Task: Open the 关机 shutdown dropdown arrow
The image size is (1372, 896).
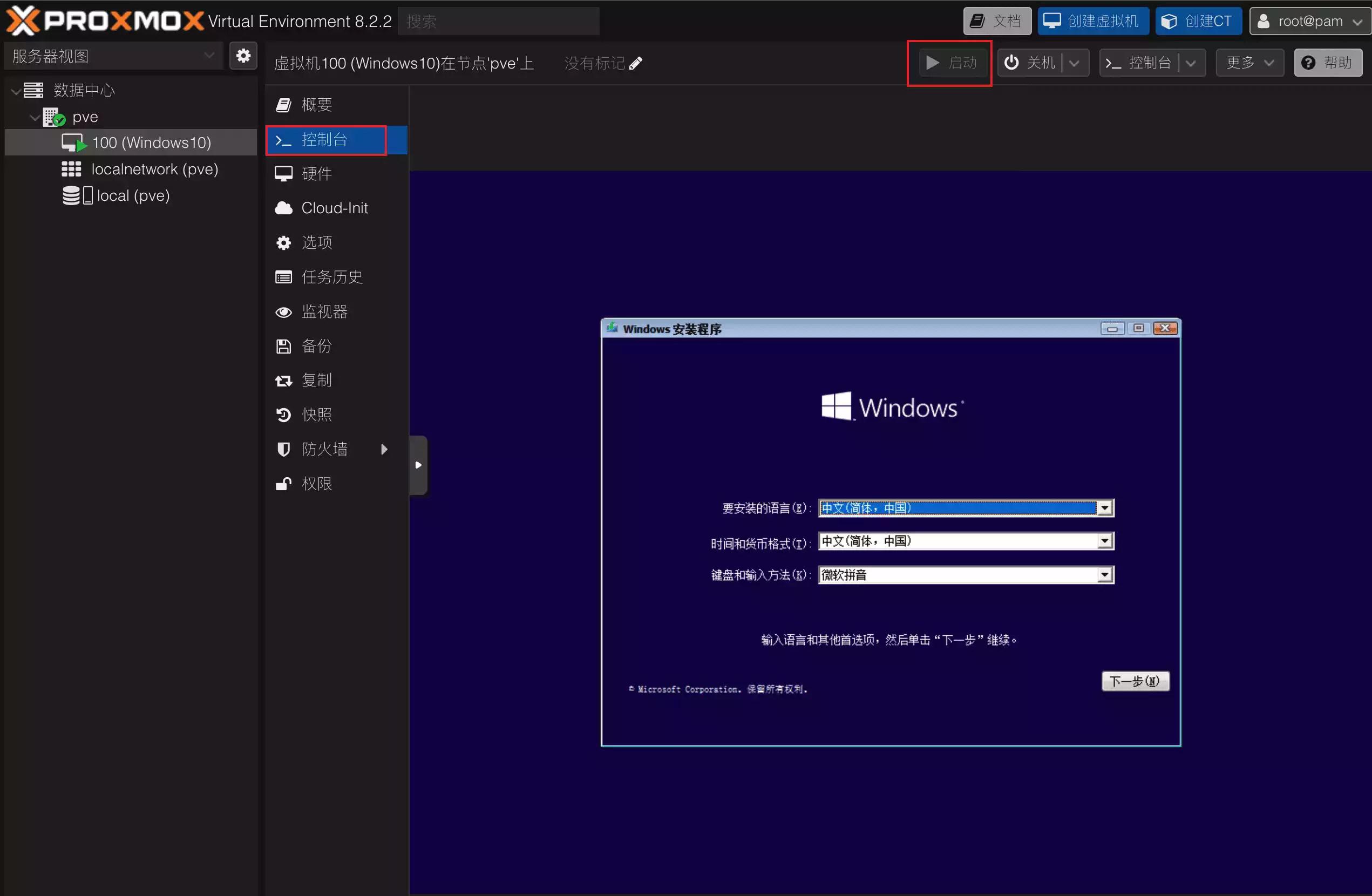Action: click(1075, 63)
